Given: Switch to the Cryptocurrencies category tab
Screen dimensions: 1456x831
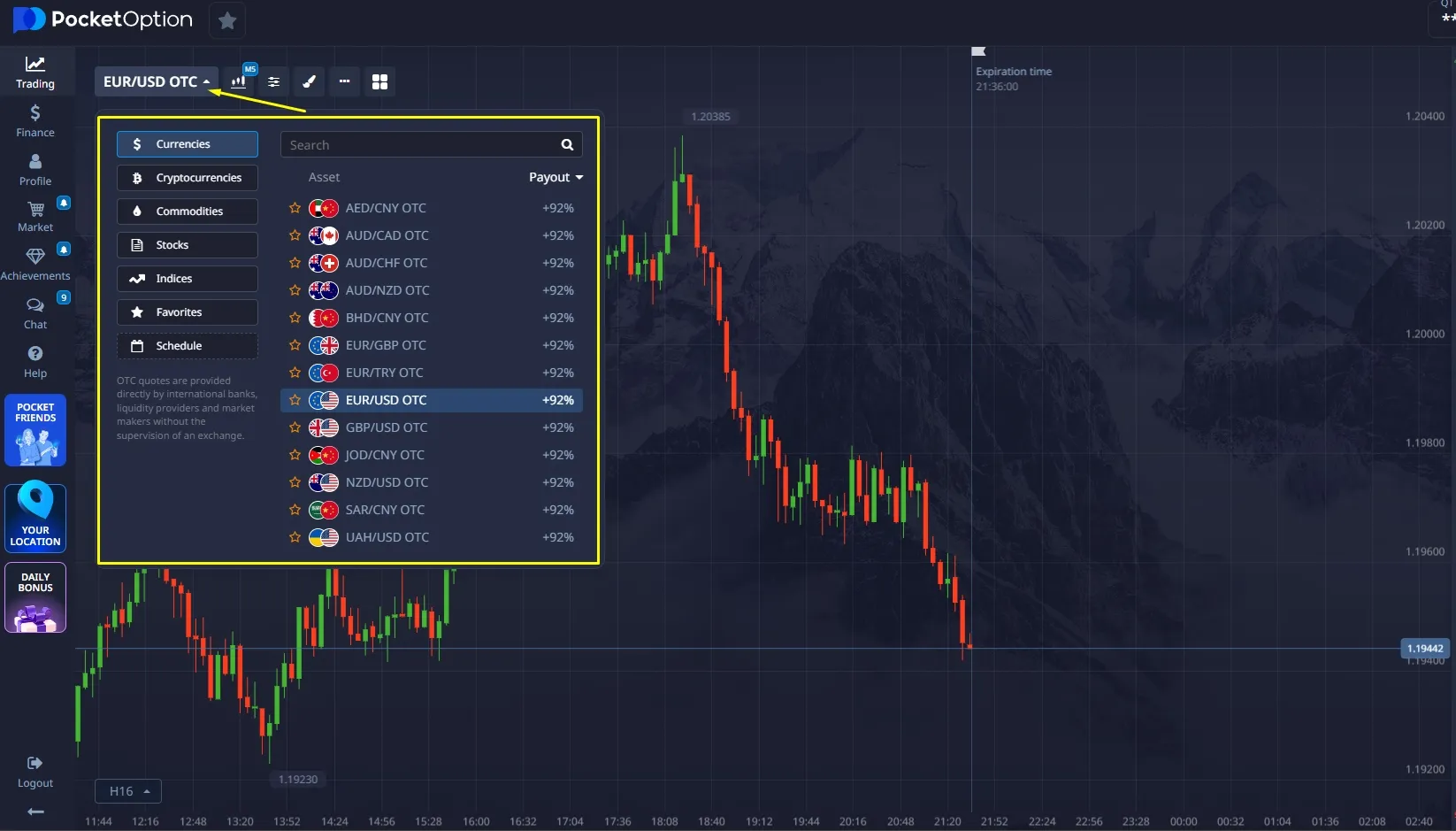Looking at the screenshot, I should pyautogui.click(x=188, y=178).
